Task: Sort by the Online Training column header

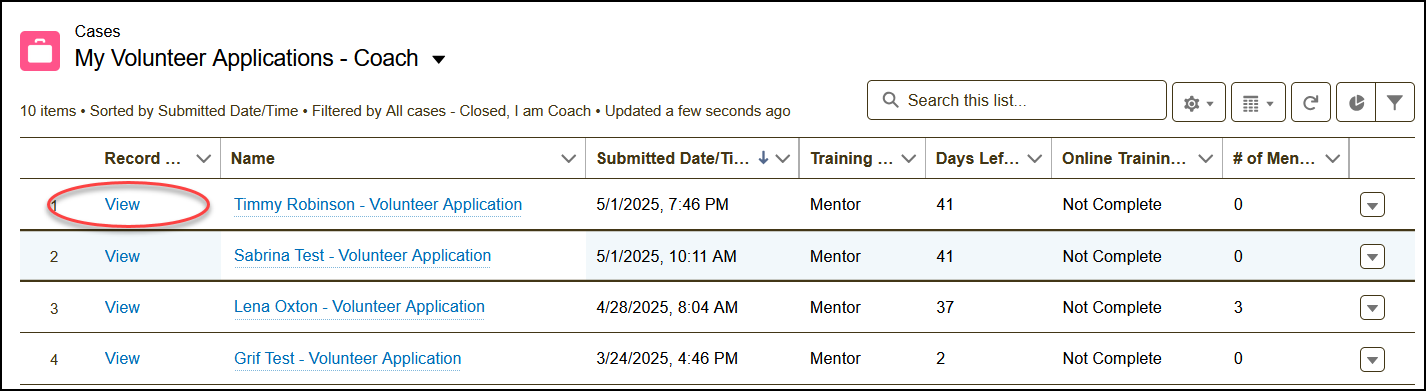Action: click(x=1124, y=159)
